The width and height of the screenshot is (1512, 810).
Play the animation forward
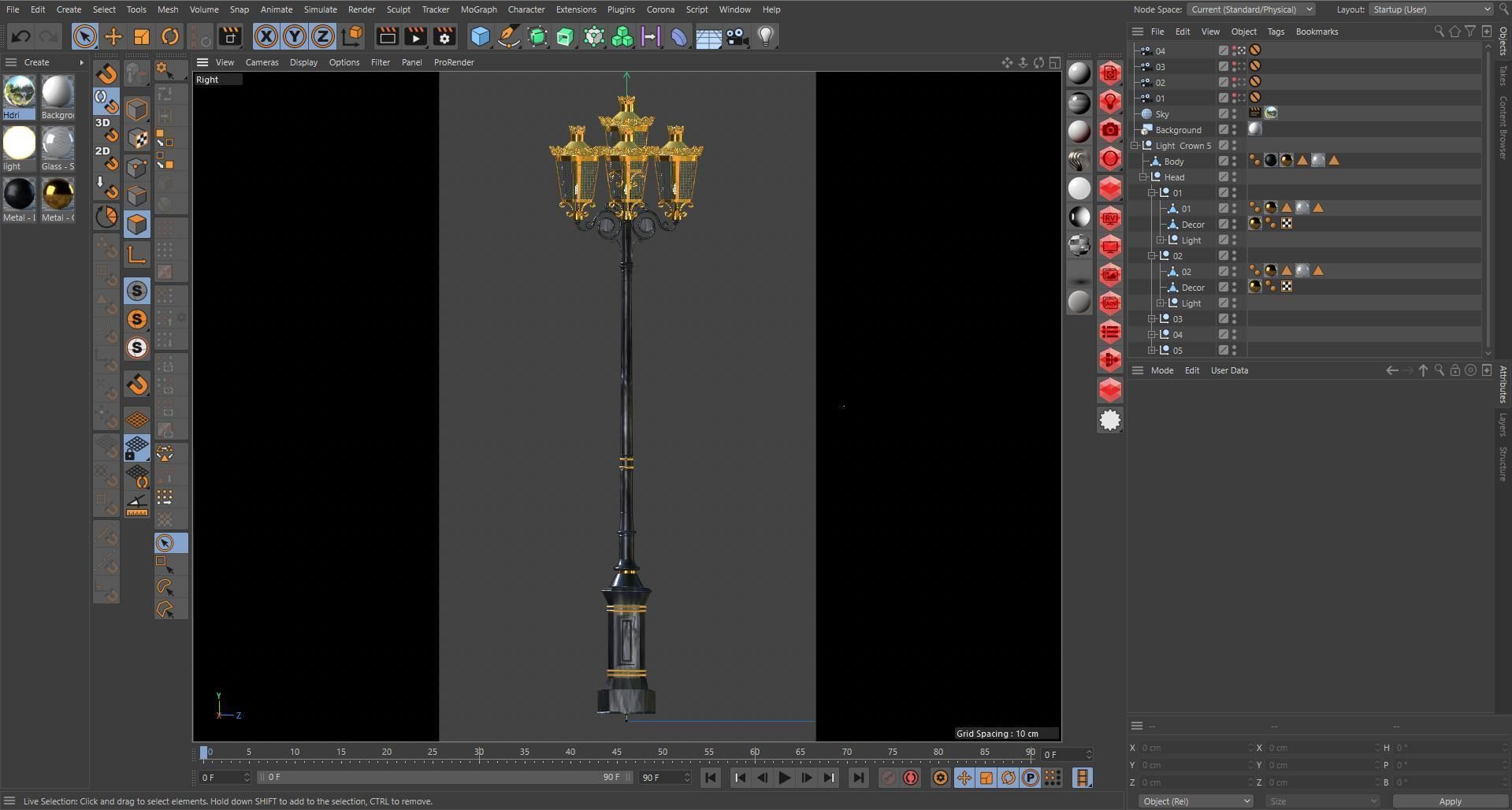pos(785,778)
